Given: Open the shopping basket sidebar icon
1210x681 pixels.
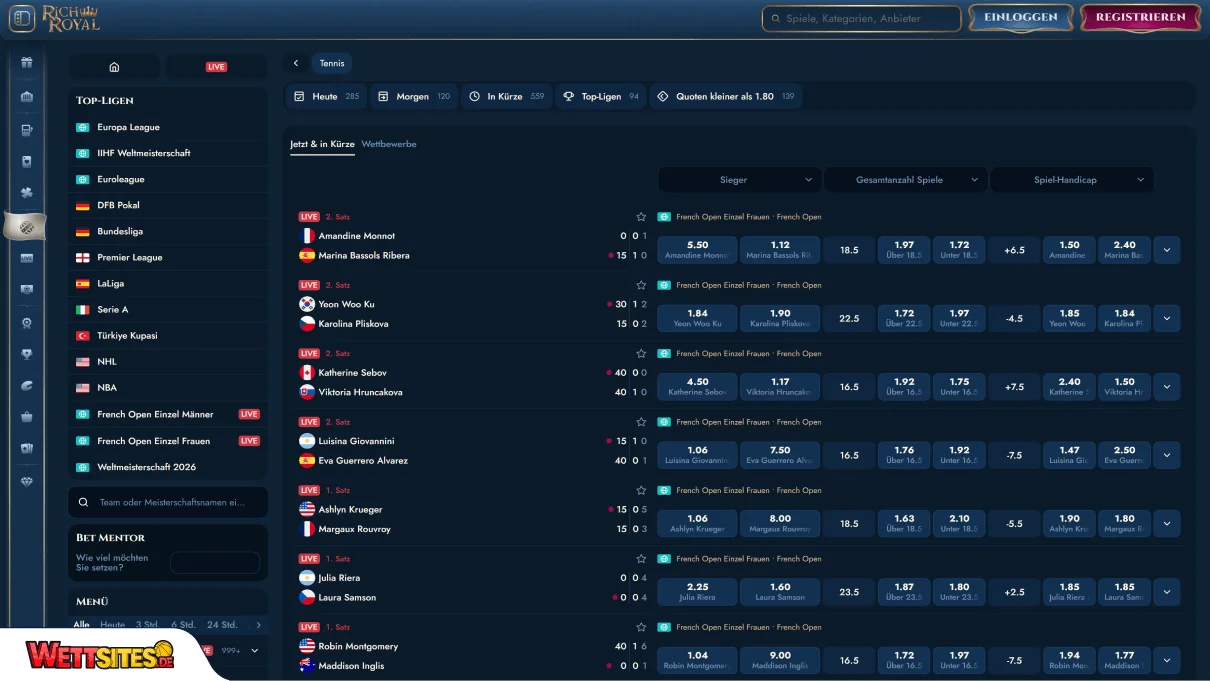Looking at the screenshot, I should pos(26,417).
